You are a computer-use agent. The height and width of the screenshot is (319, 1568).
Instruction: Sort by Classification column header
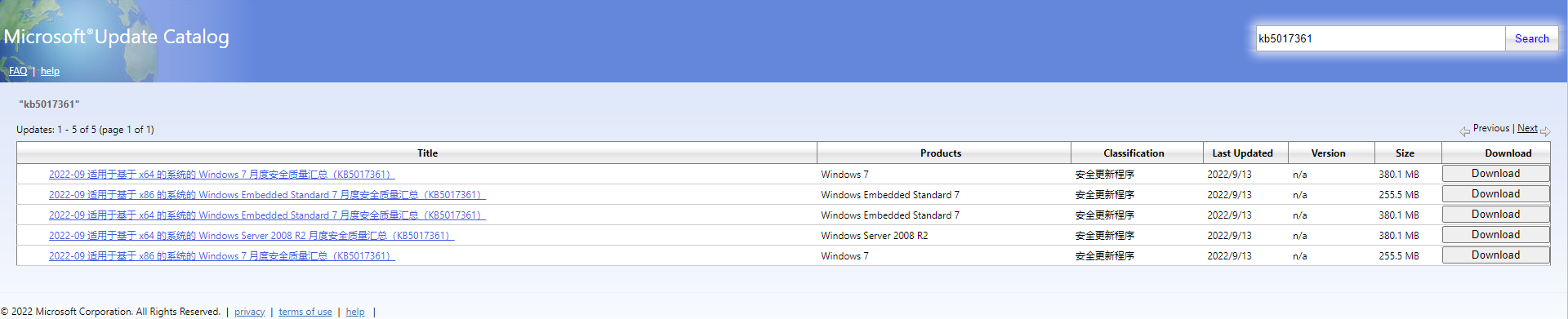(1134, 153)
